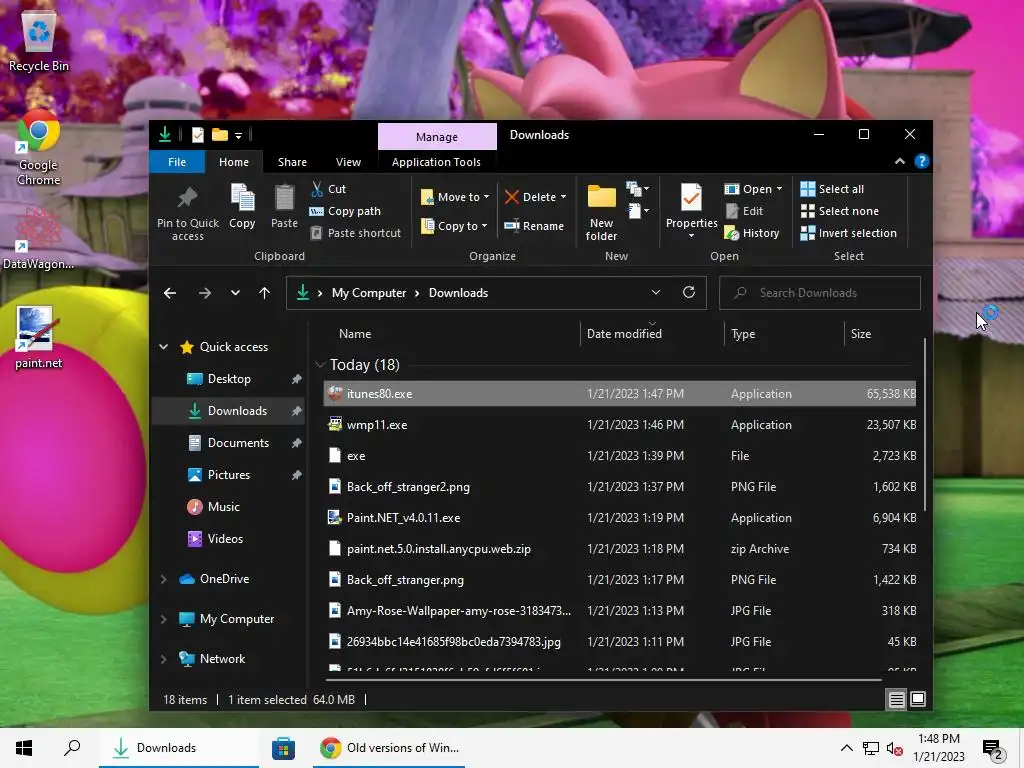Viewport: 1024px width, 768px height.
Task: Open the Open button dropdown arrow
Action: tap(779, 189)
